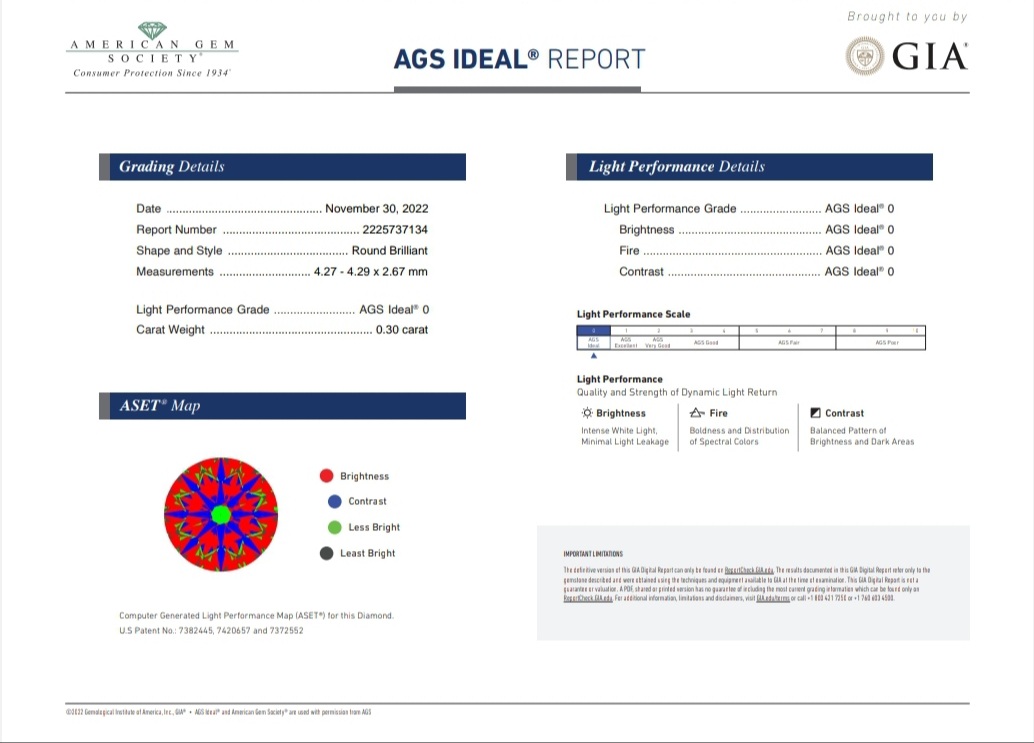The image size is (1034, 743).
Task: Click the date November 30, 2022
Action: (x=377, y=208)
